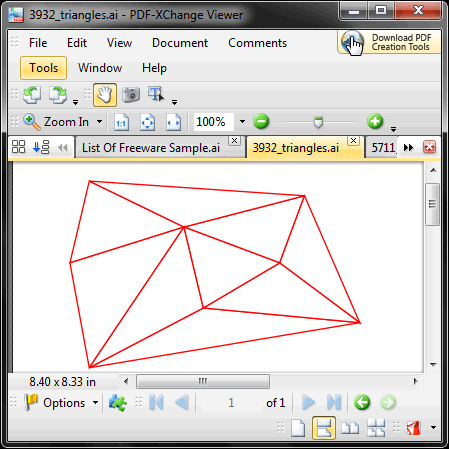Image resolution: width=449 pixels, height=449 pixels.
Task: Go back to previous view green arrow
Action: [x=362, y=402]
